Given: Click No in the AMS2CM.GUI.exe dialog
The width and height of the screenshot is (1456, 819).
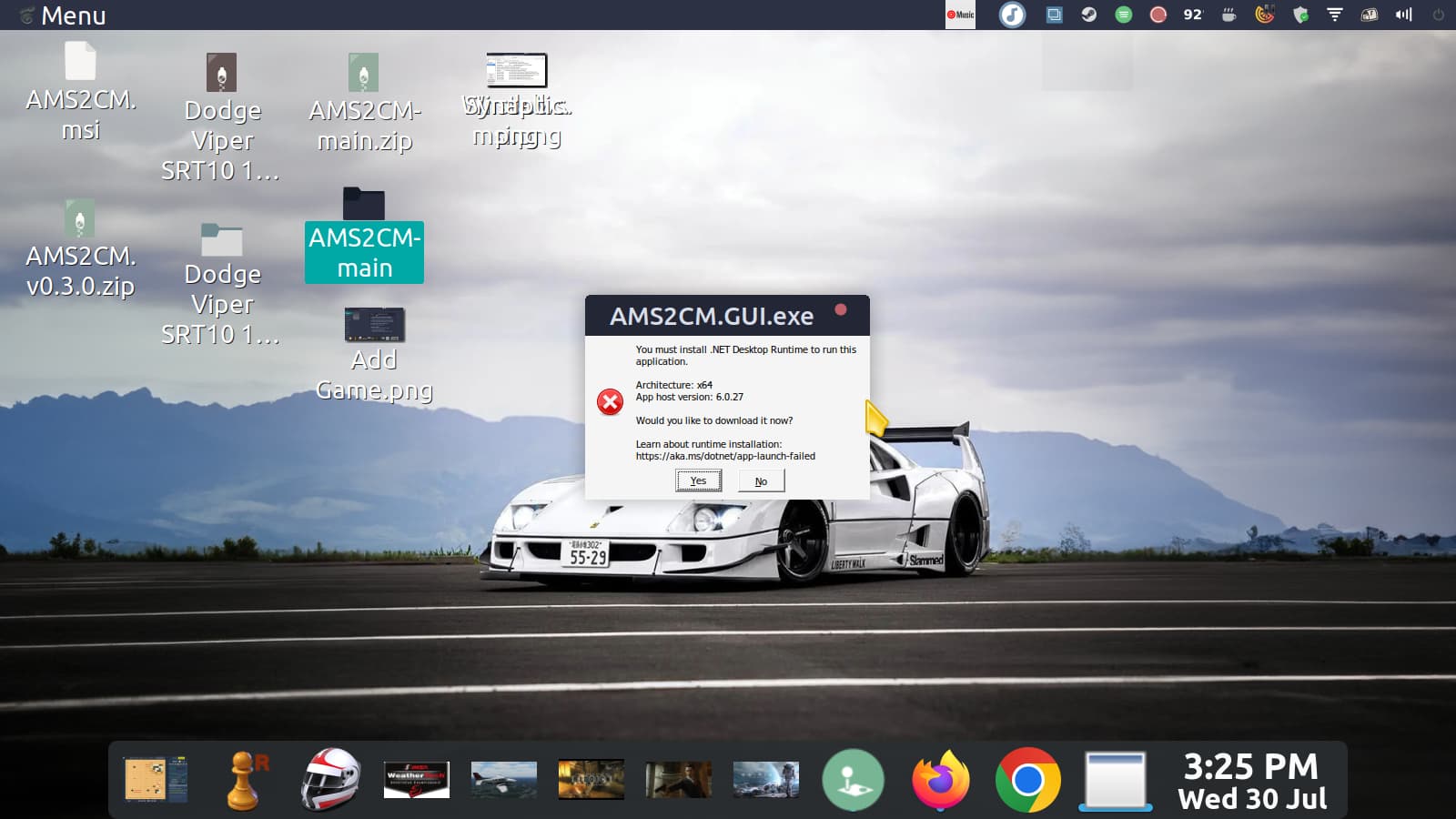Looking at the screenshot, I should point(761,481).
